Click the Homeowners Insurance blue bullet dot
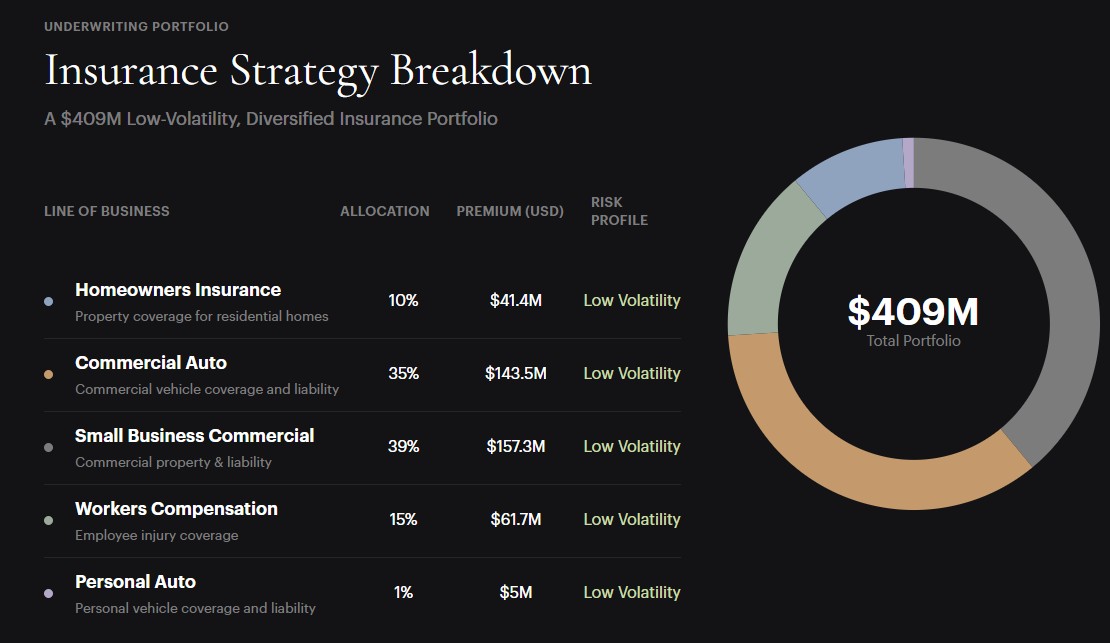The image size is (1110, 643). click(x=48, y=301)
